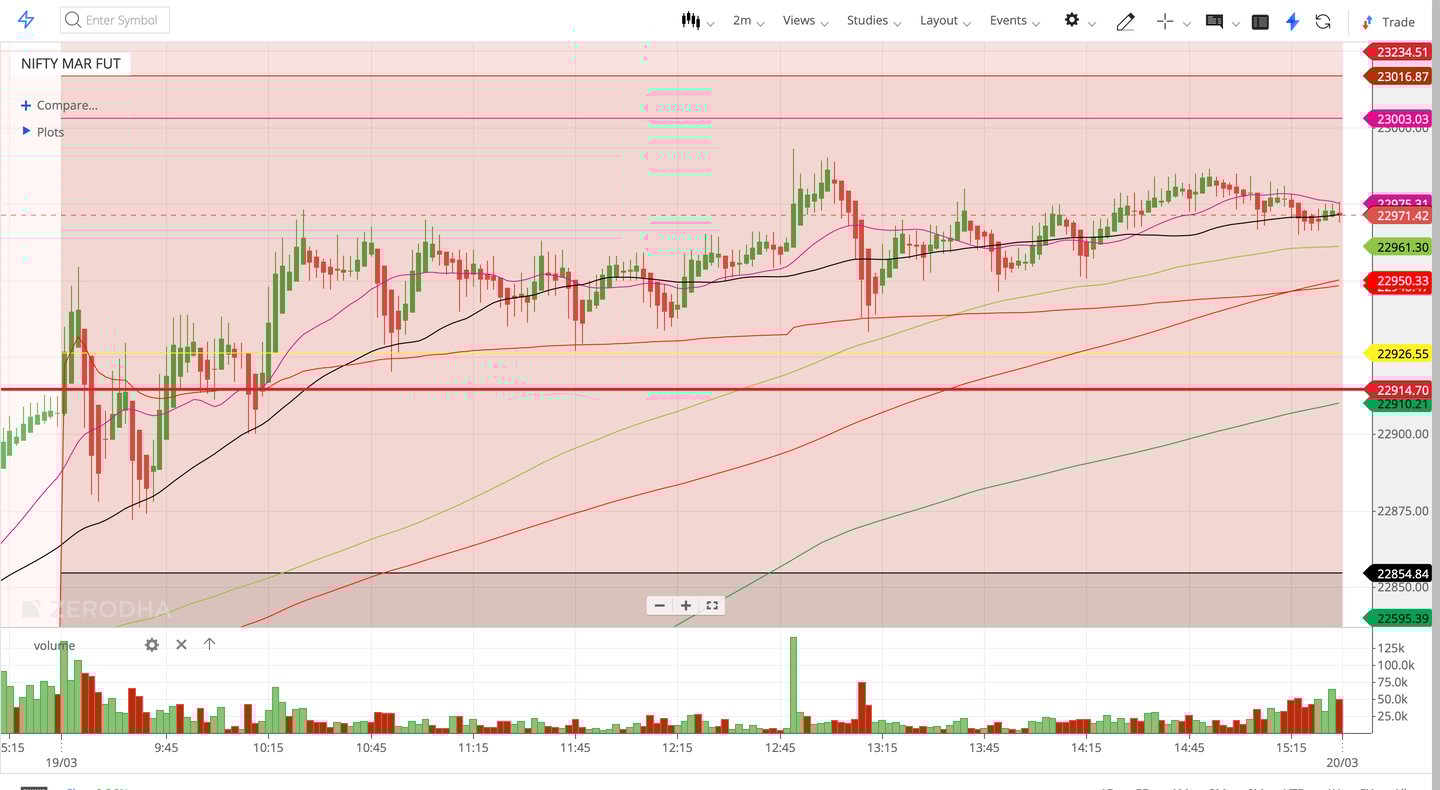This screenshot has height=790, width=1440.
Task: Click the 22854.84 black price tag
Action: (1399, 574)
